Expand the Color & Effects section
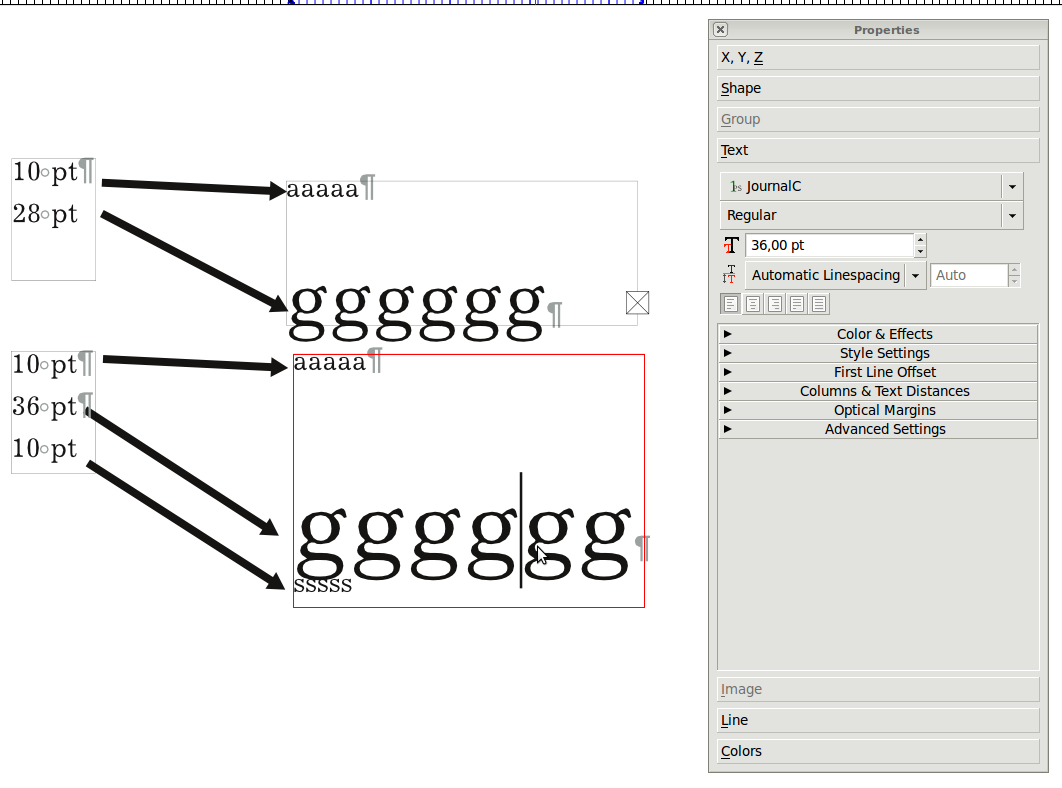Viewport: 1062px width, 788px height. coord(878,334)
